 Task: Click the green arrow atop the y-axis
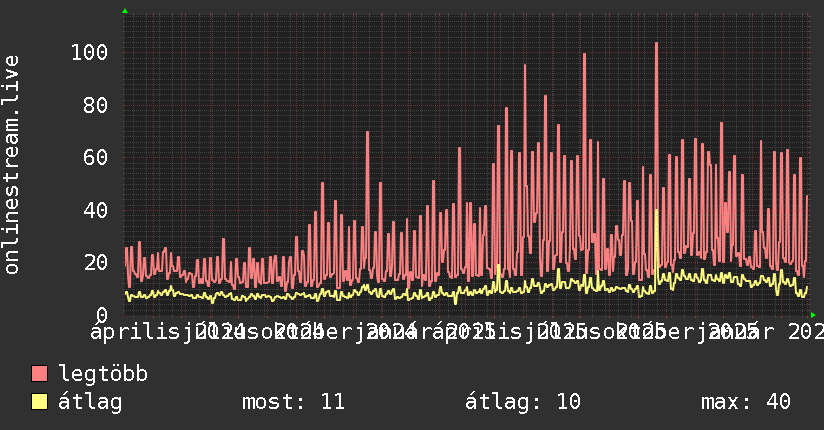point(125,11)
